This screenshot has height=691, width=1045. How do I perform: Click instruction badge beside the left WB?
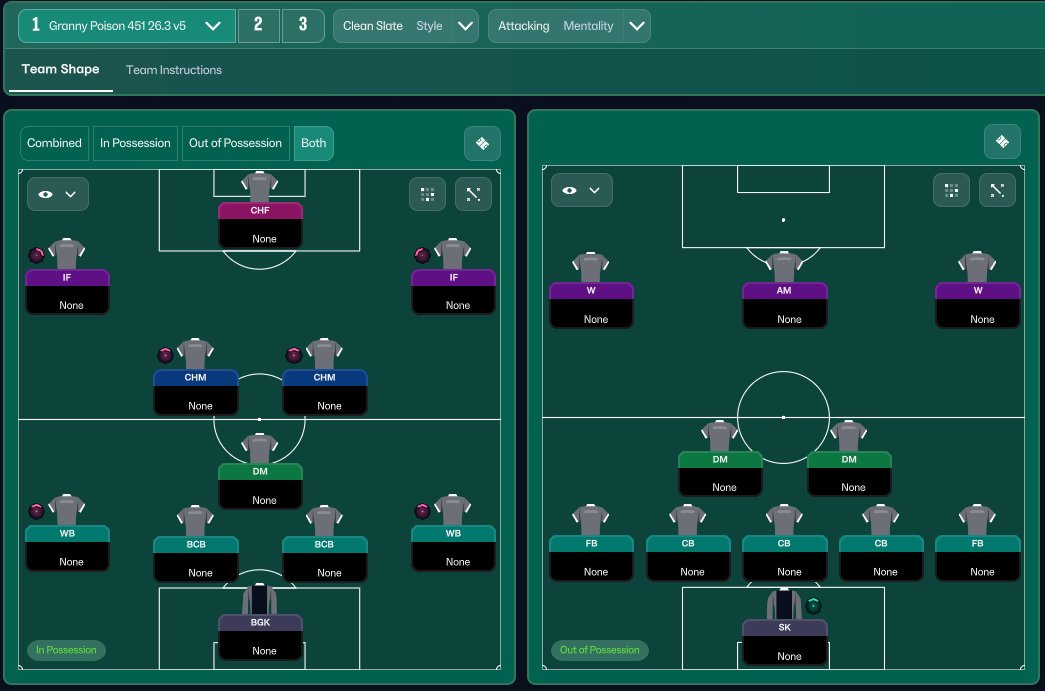pyautogui.click(x=37, y=511)
